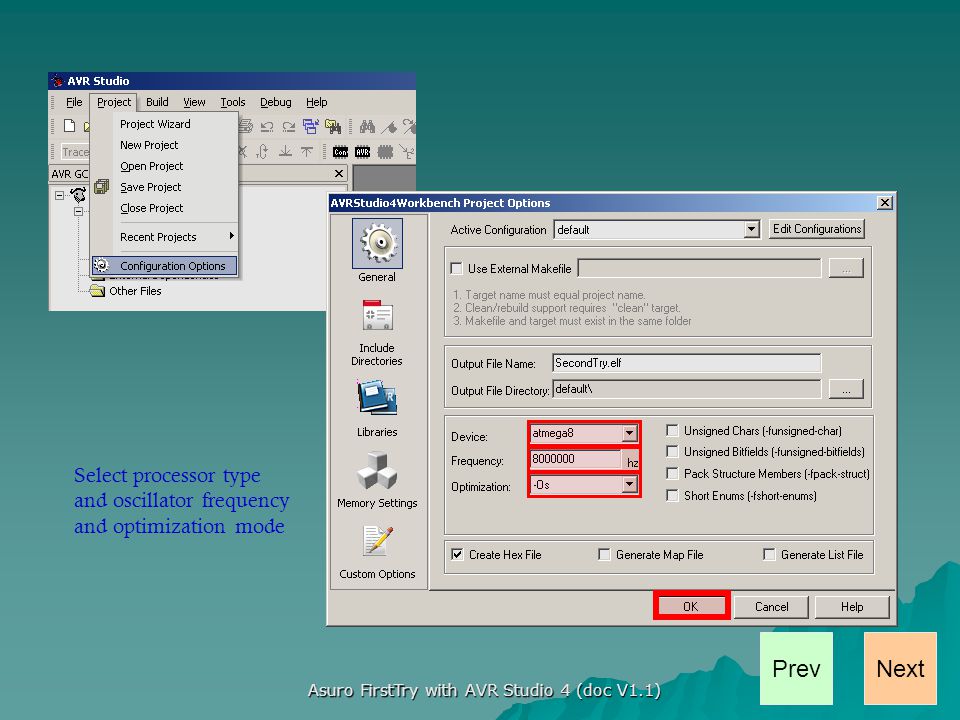Choose Open Project menu entry
This screenshot has width=960, height=720.
point(151,166)
